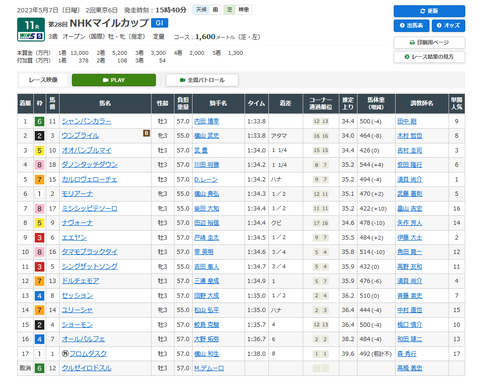Open シャンパンカラー's jockey 内田 link
Viewport: 480px width, 384px height.
(207, 121)
